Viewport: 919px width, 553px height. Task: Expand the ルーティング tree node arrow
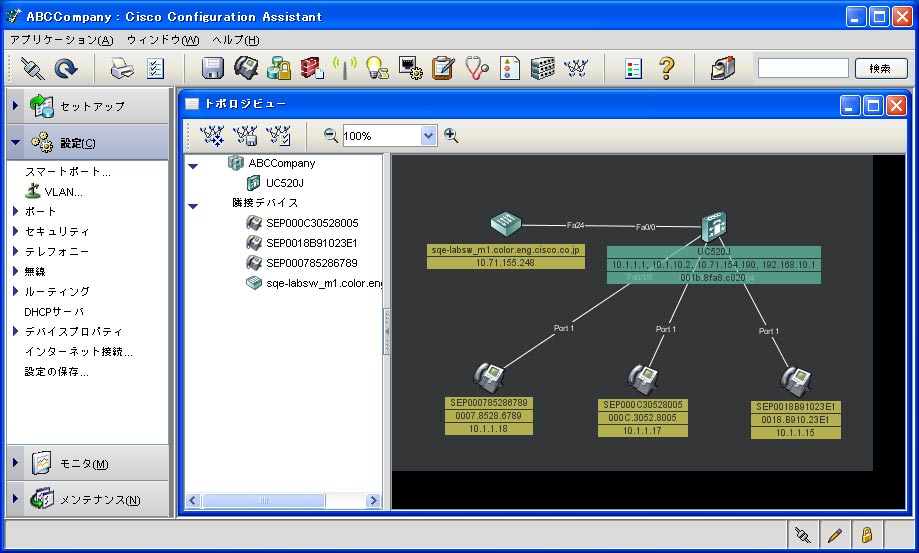point(16,291)
